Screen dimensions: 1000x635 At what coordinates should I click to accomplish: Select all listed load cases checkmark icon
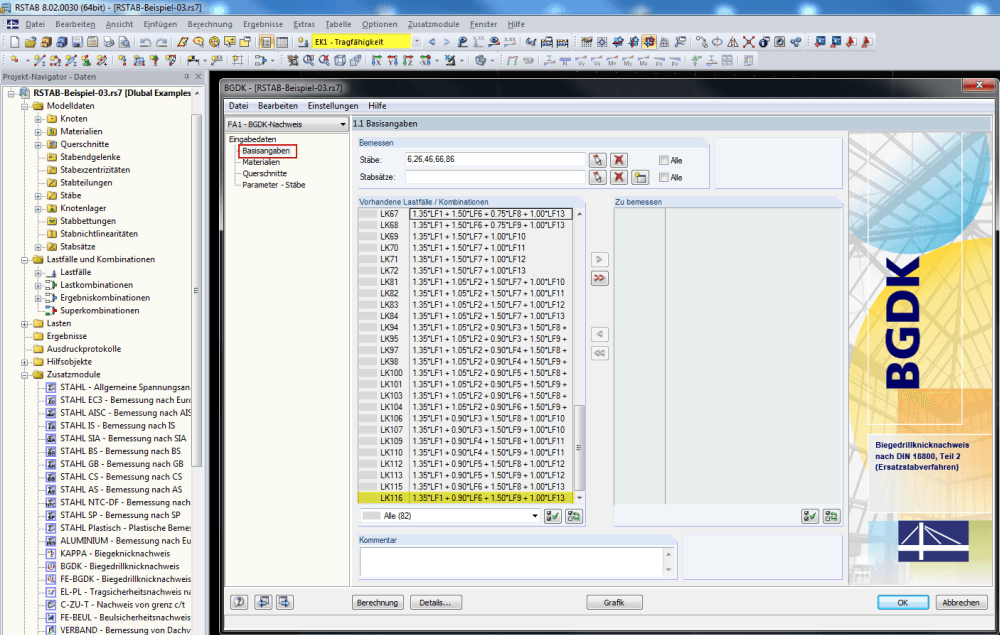[x=553, y=516]
